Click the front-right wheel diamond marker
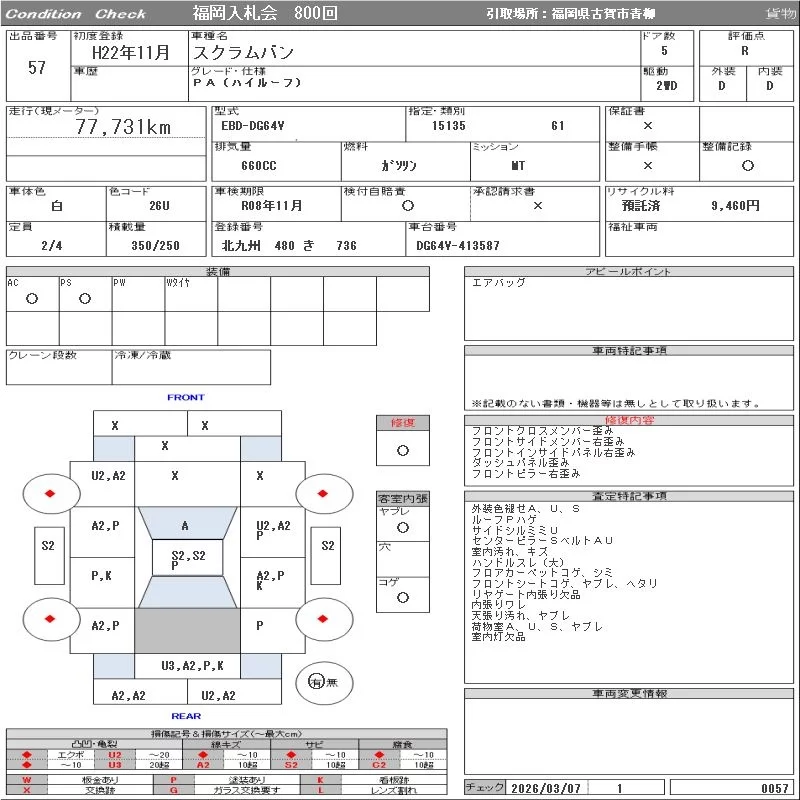The width and height of the screenshot is (800, 800). (x=321, y=494)
